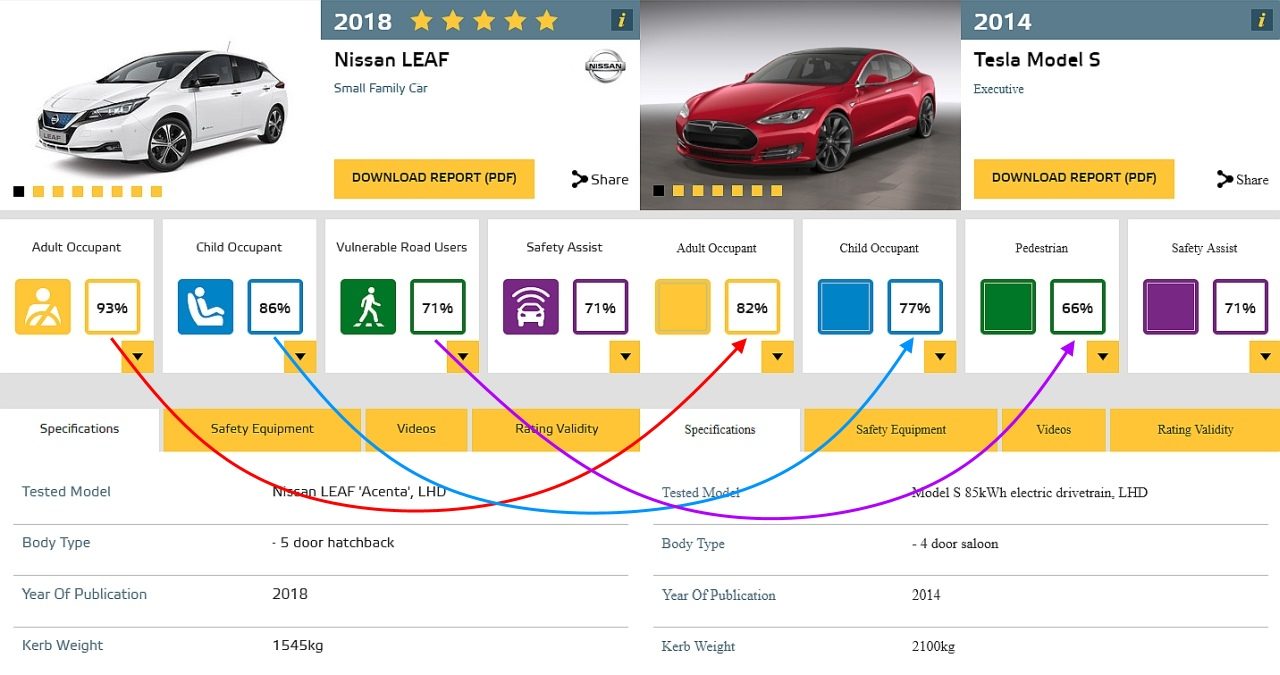Viewport: 1280px width, 675px height.
Task: Click the green Tesla Pedestrian swatch
Action: point(1008,307)
